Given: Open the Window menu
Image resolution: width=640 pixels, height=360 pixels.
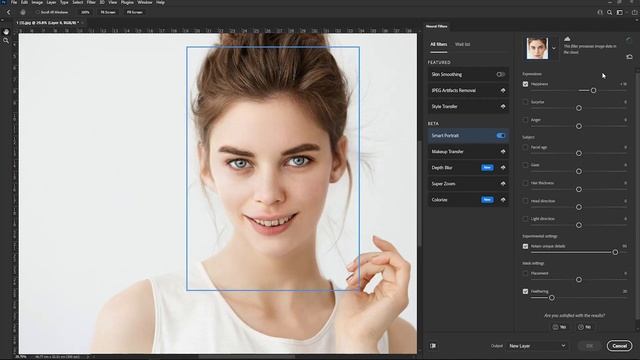Looking at the screenshot, I should 144,2.
